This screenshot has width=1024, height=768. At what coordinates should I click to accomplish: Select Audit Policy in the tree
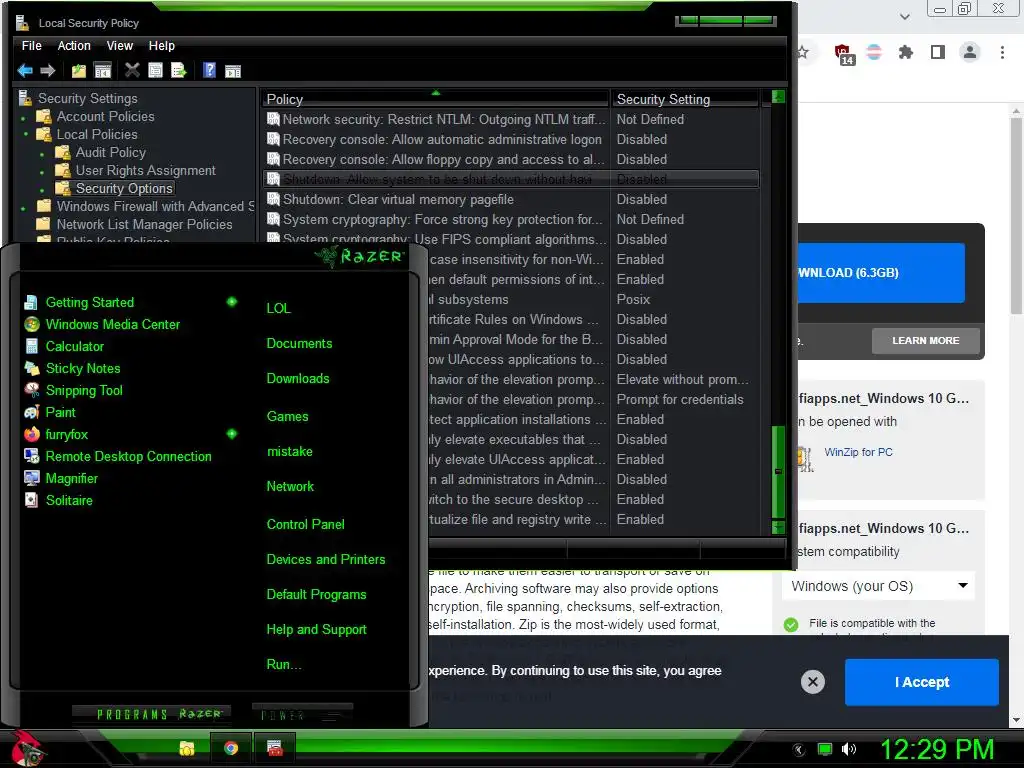point(110,152)
